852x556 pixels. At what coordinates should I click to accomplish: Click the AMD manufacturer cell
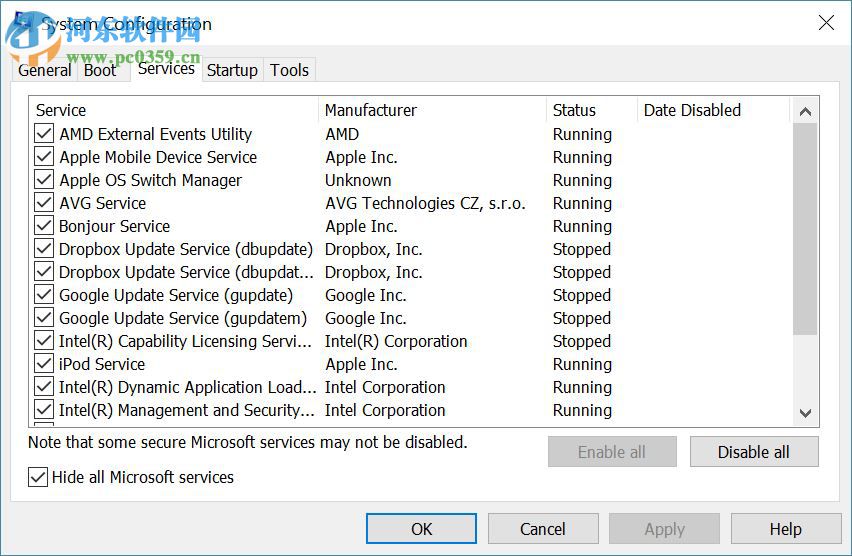click(x=342, y=134)
